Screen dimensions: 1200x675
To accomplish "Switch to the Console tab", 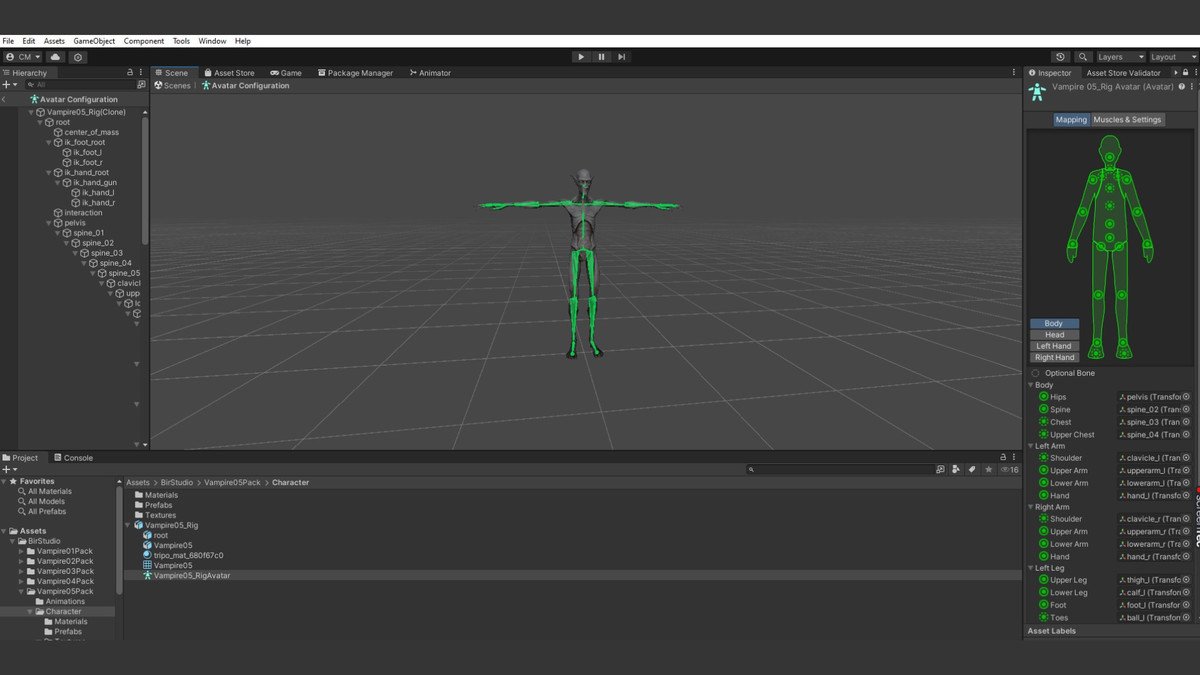I will pos(73,457).
